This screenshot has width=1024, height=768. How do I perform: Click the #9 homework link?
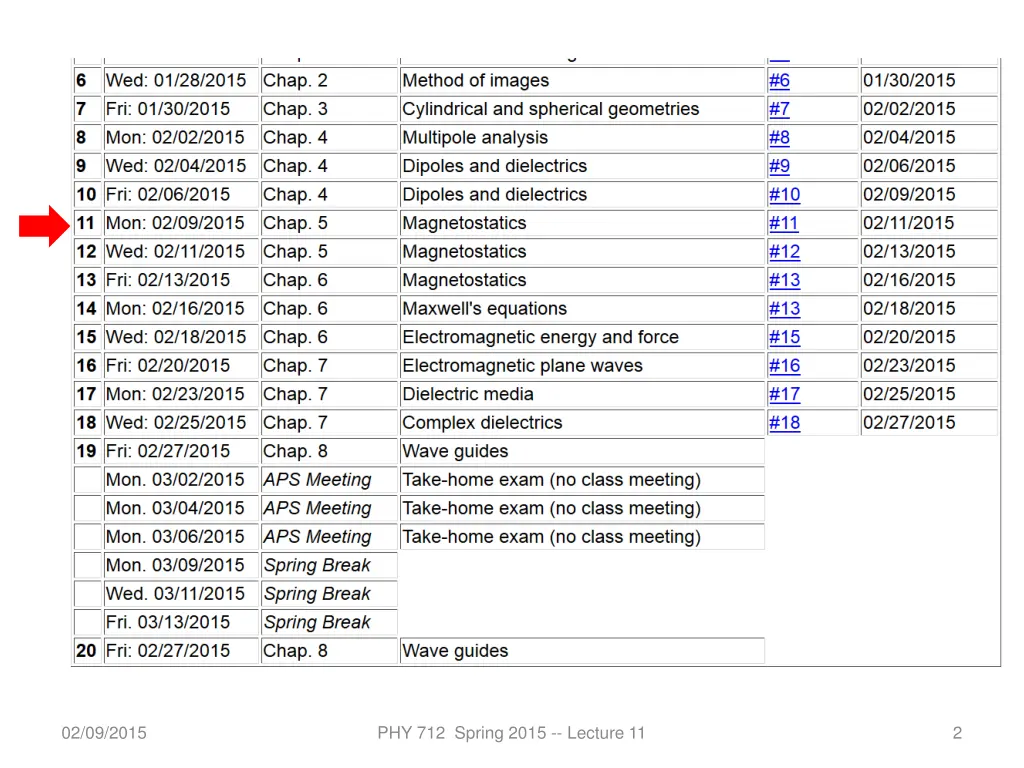pyautogui.click(x=779, y=167)
